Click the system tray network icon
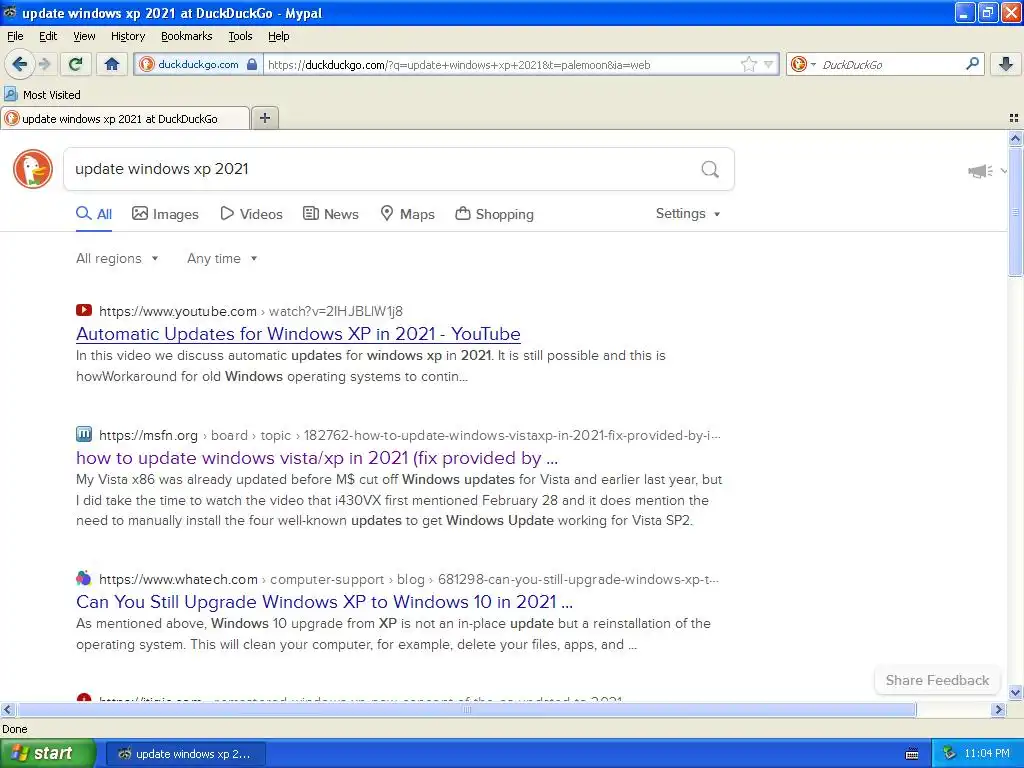The height and width of the screenshot is (768, 1024). click(949, 753)
